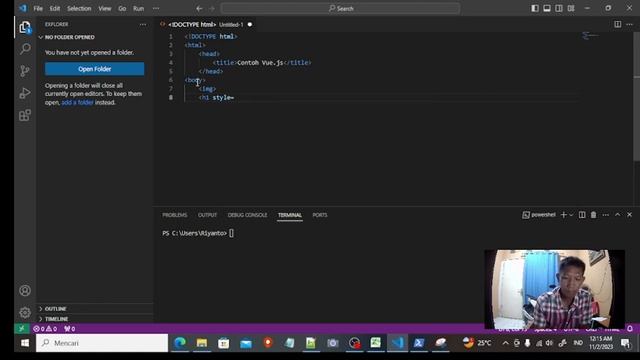Open Microsoft Store from taskbar
Viewport: 640px width, 360px height.
224,343
